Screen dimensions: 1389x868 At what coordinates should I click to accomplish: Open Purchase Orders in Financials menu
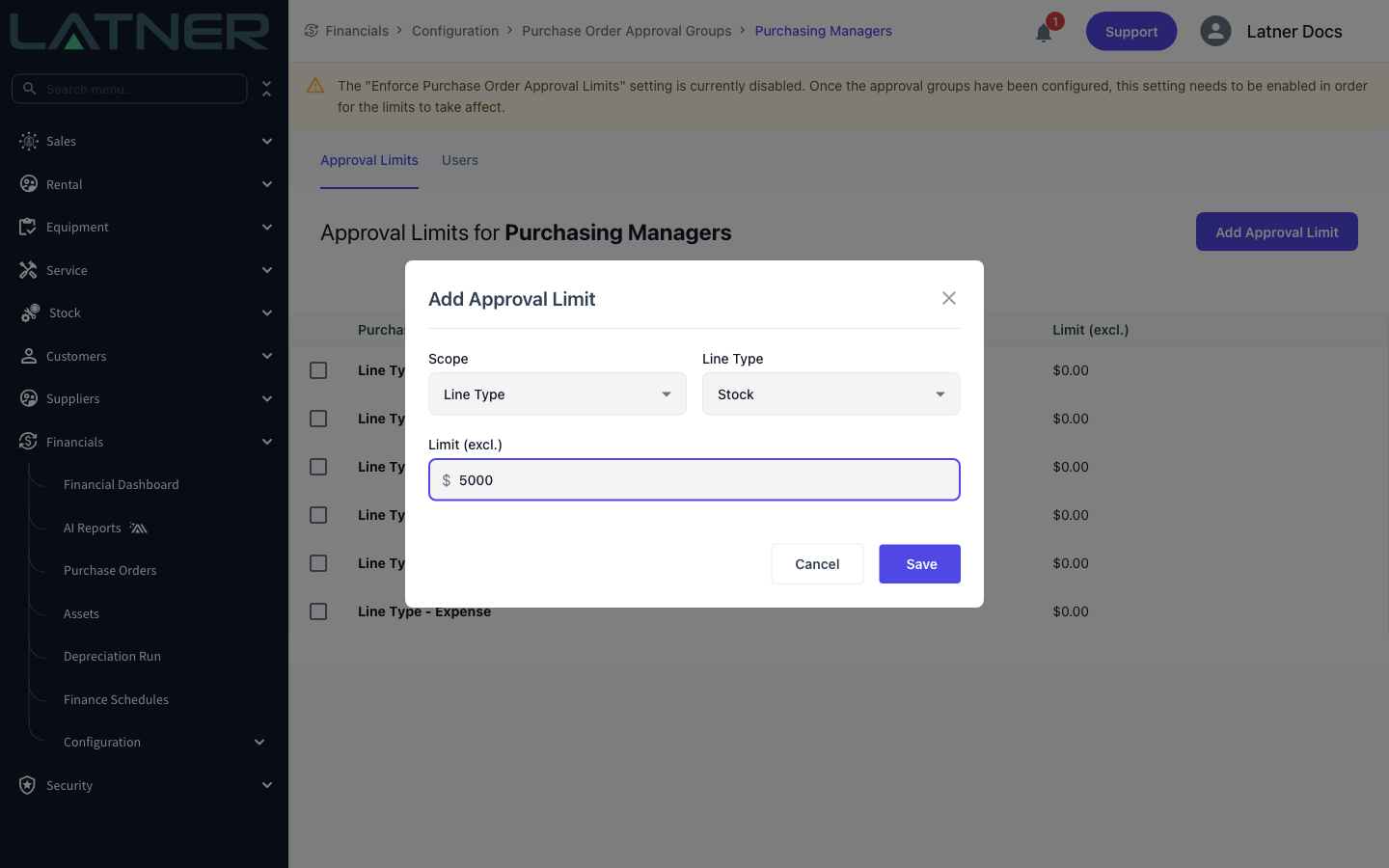pyautogui.click(x=110, y=570)
